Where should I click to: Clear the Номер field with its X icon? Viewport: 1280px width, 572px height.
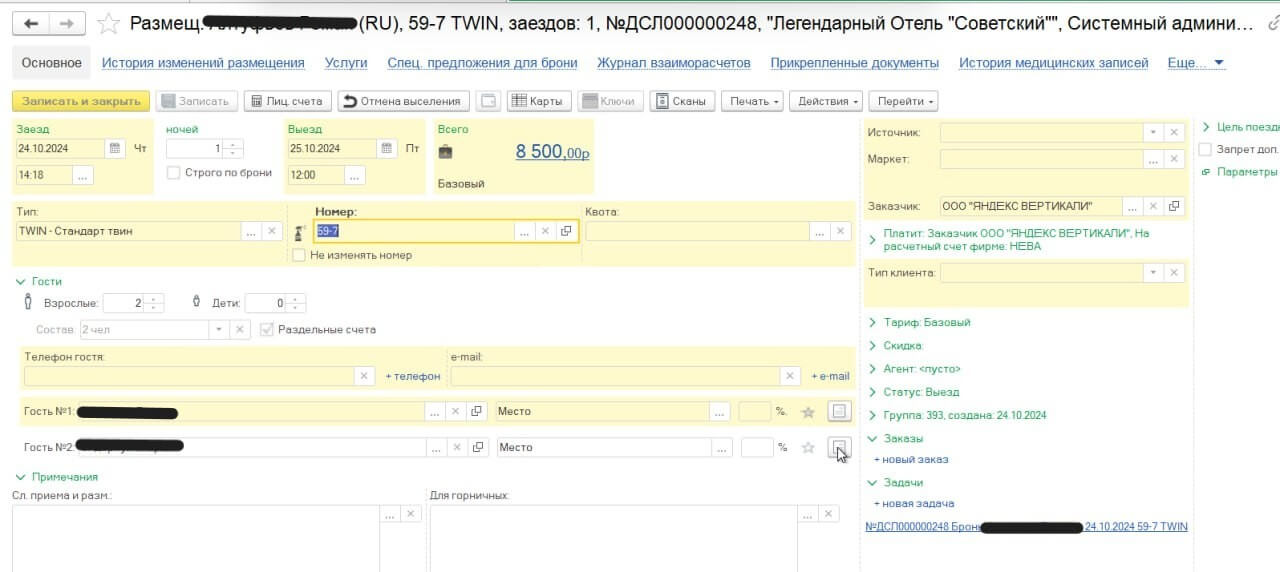545,231
